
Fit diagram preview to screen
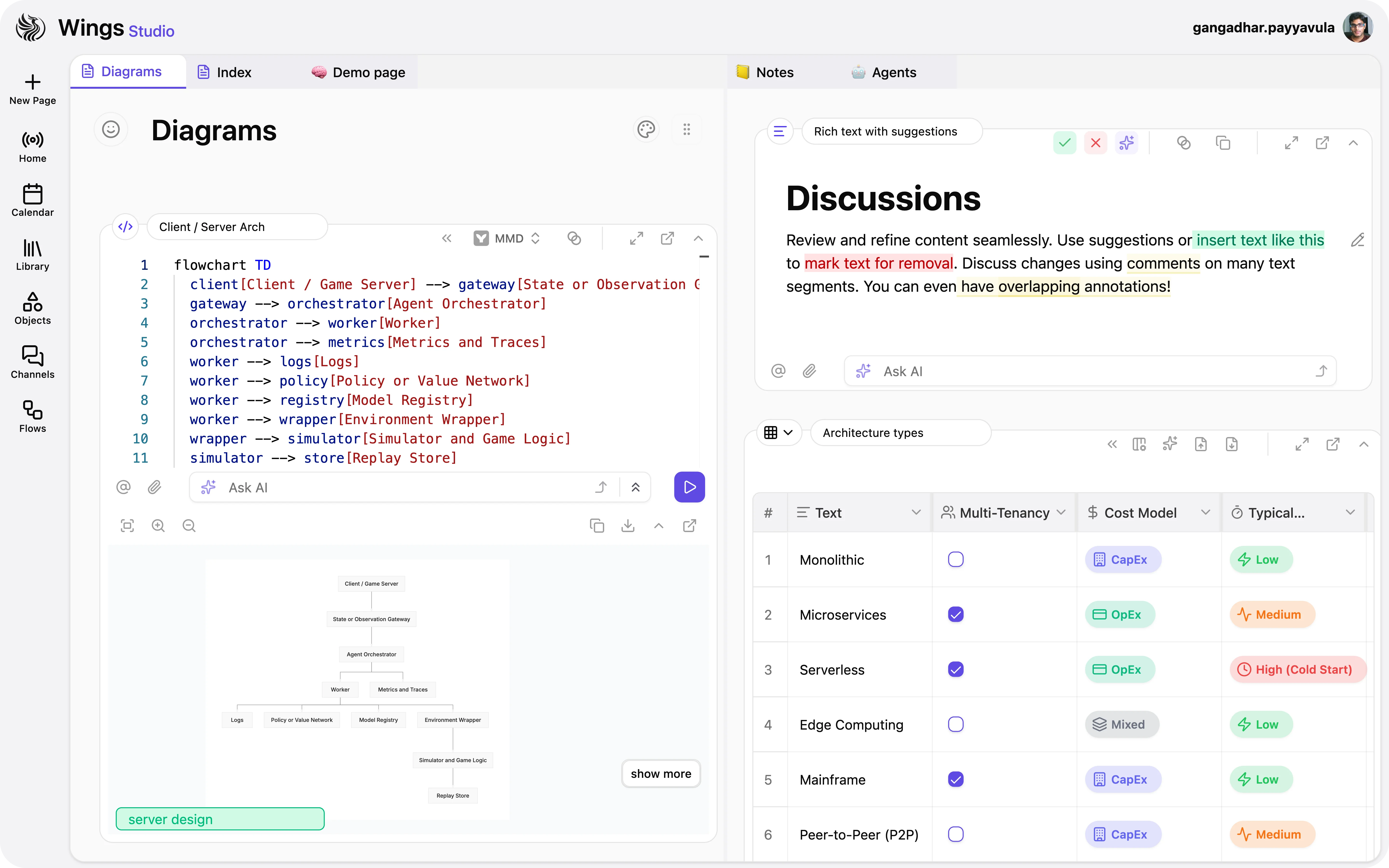[127, 526]
